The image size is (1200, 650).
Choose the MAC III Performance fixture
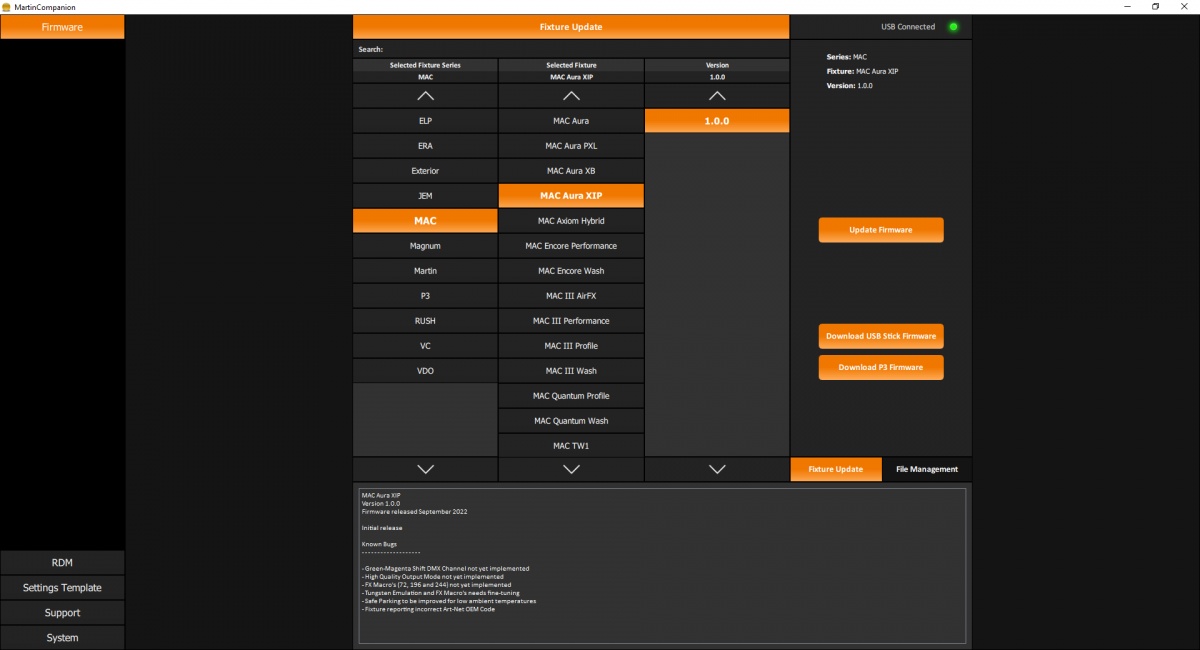pyautogui.click(x=571, y=321)
